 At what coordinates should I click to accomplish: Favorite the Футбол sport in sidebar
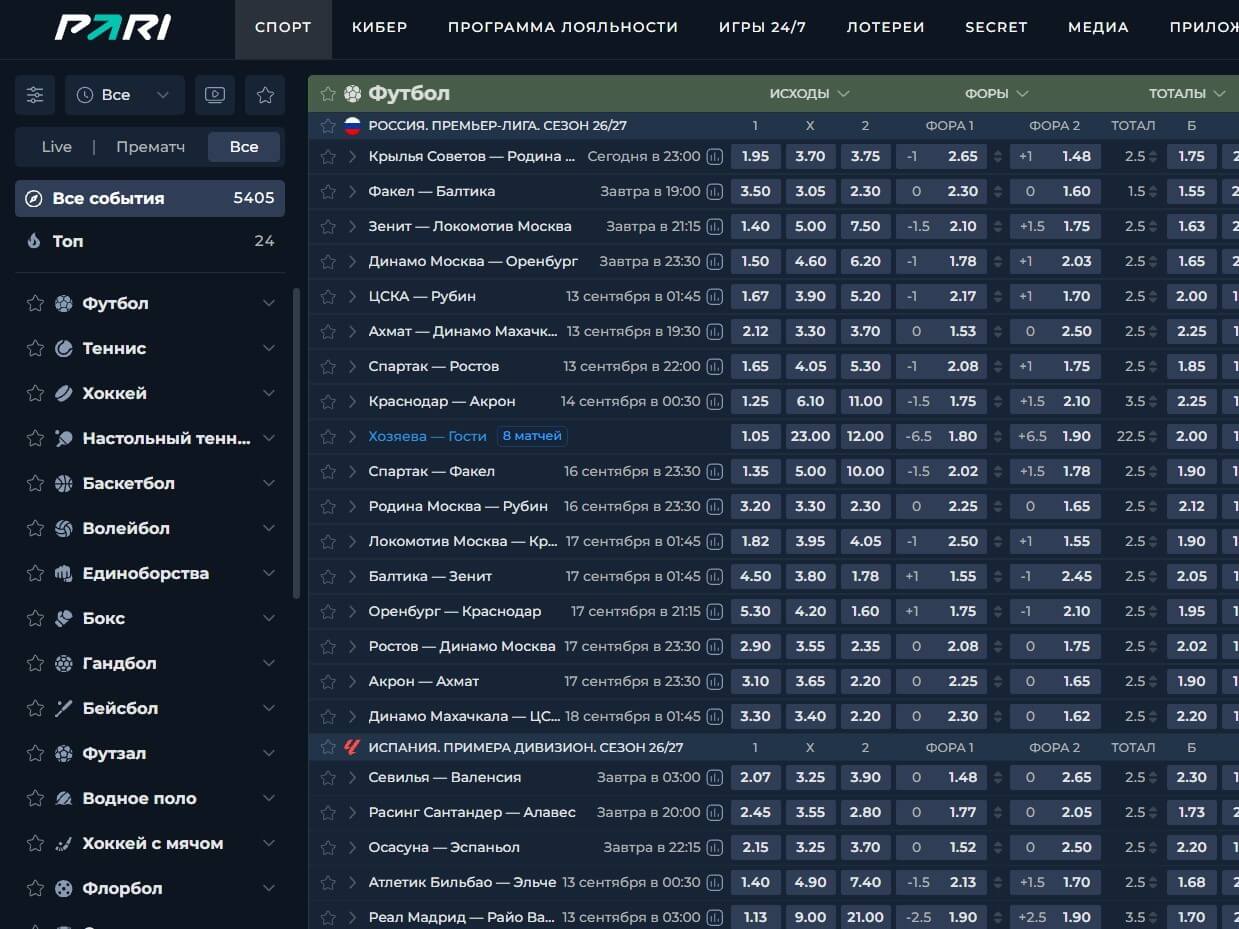tap(35, 303)
